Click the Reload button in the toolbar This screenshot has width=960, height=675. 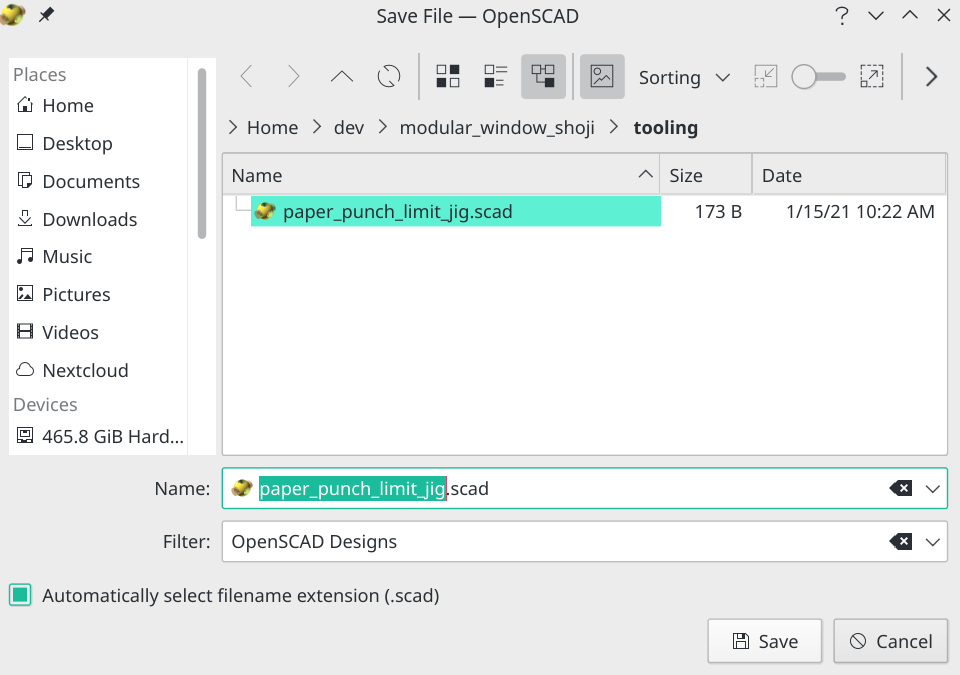tap(389, 76)
